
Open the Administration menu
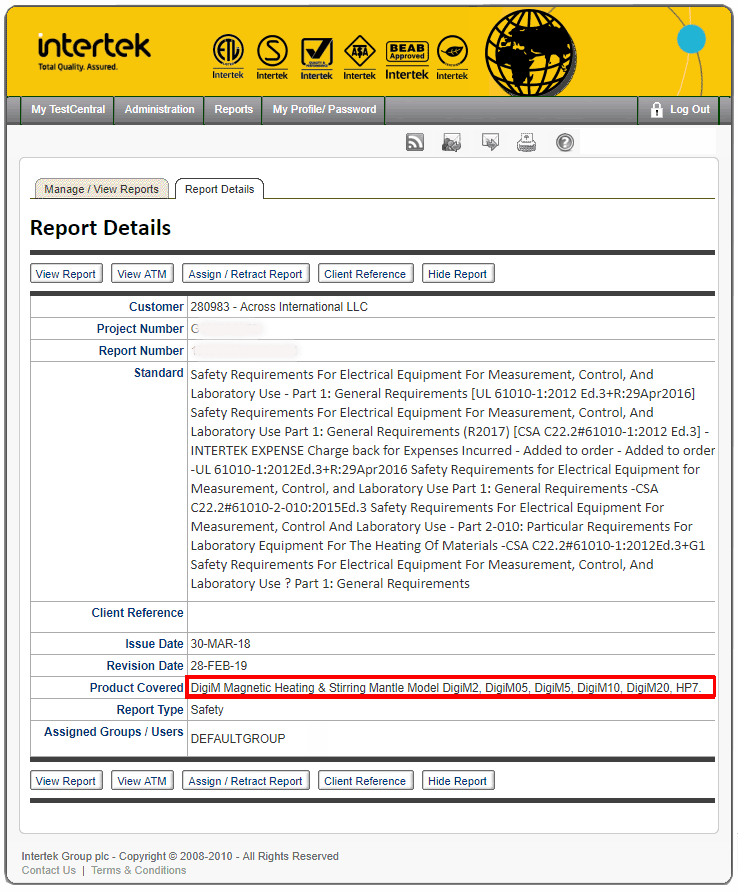pos(159,110)
